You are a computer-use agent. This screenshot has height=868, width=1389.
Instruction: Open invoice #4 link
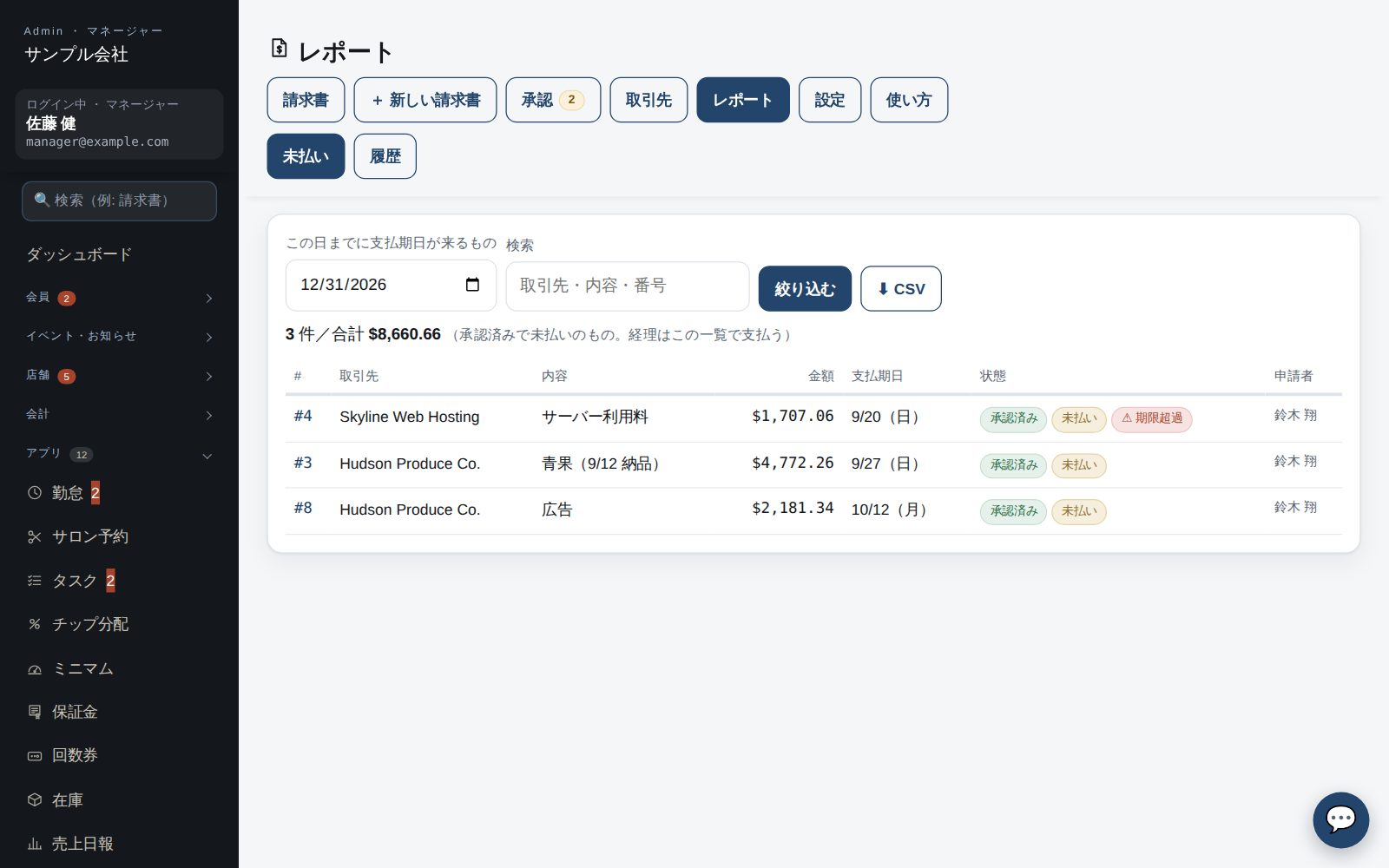pos(303,416)
